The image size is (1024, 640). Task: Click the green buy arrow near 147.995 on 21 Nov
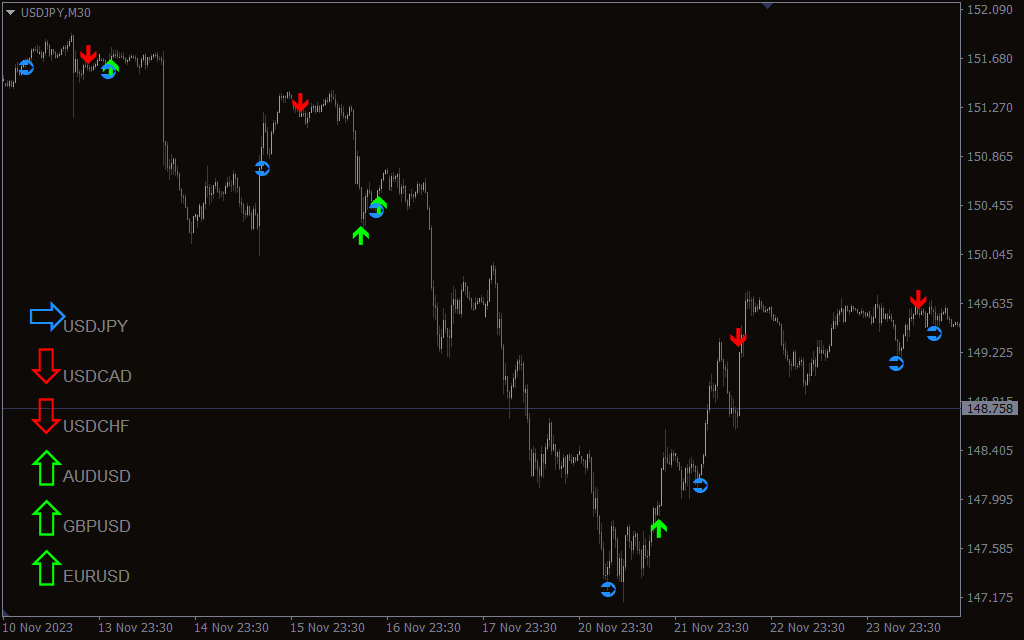point(659,528)
